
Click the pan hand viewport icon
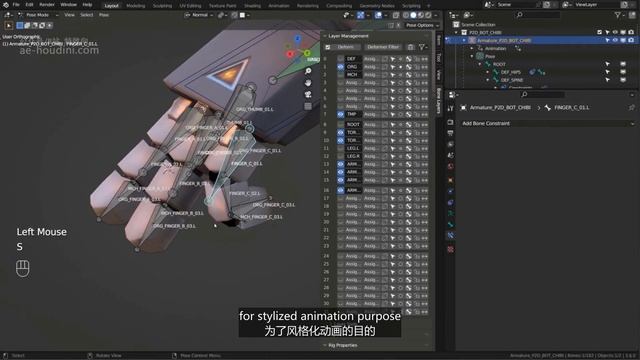(308, 83)
